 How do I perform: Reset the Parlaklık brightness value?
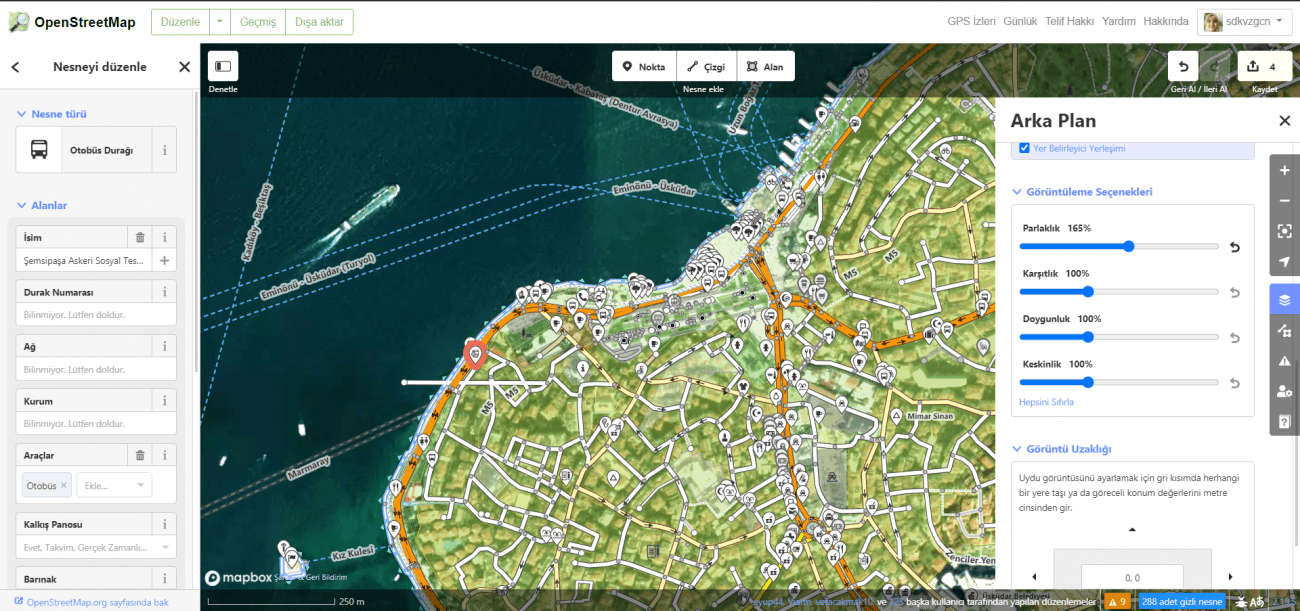click(x=1234, y=247)
